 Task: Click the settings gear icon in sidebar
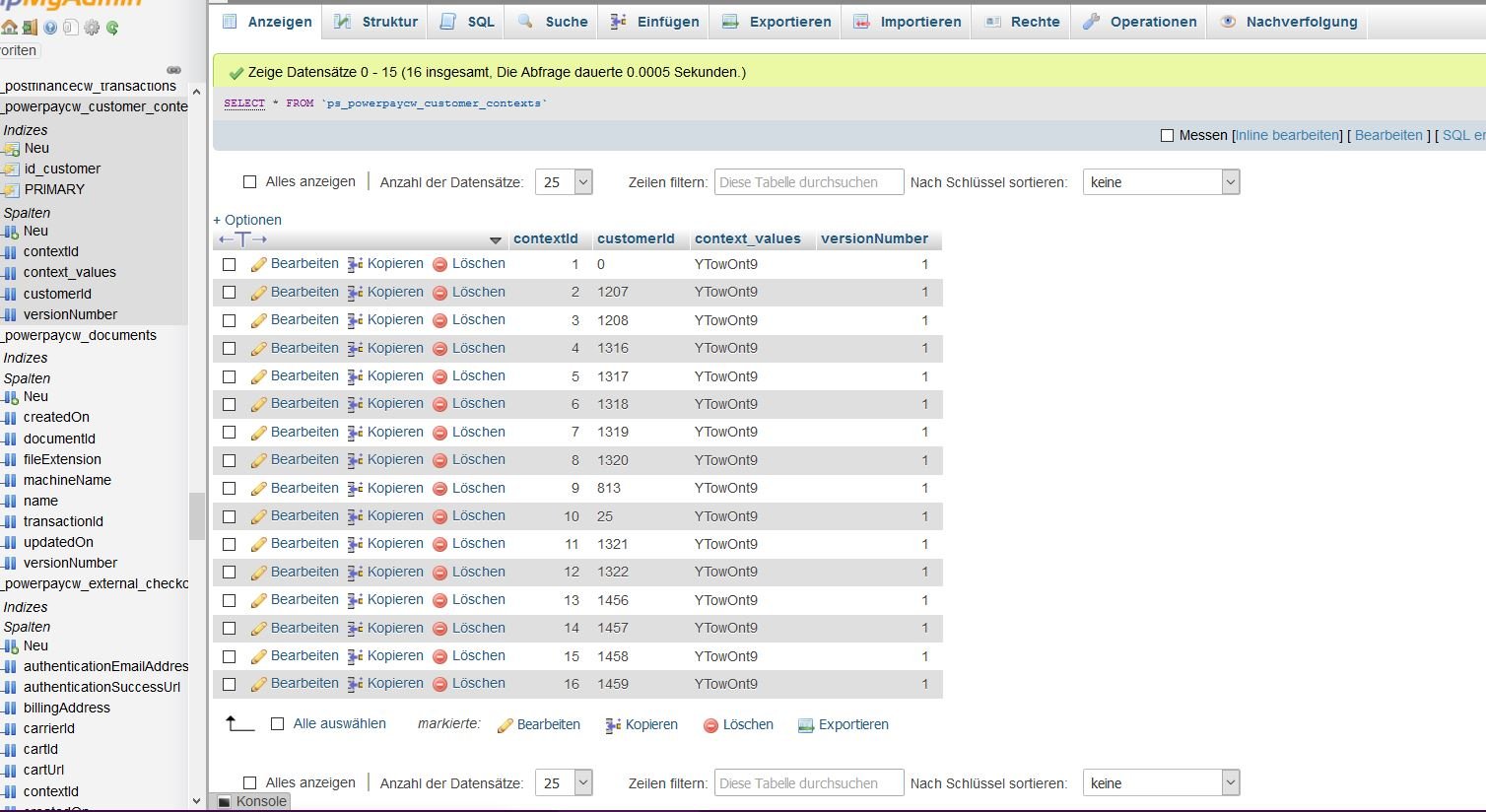92,28
